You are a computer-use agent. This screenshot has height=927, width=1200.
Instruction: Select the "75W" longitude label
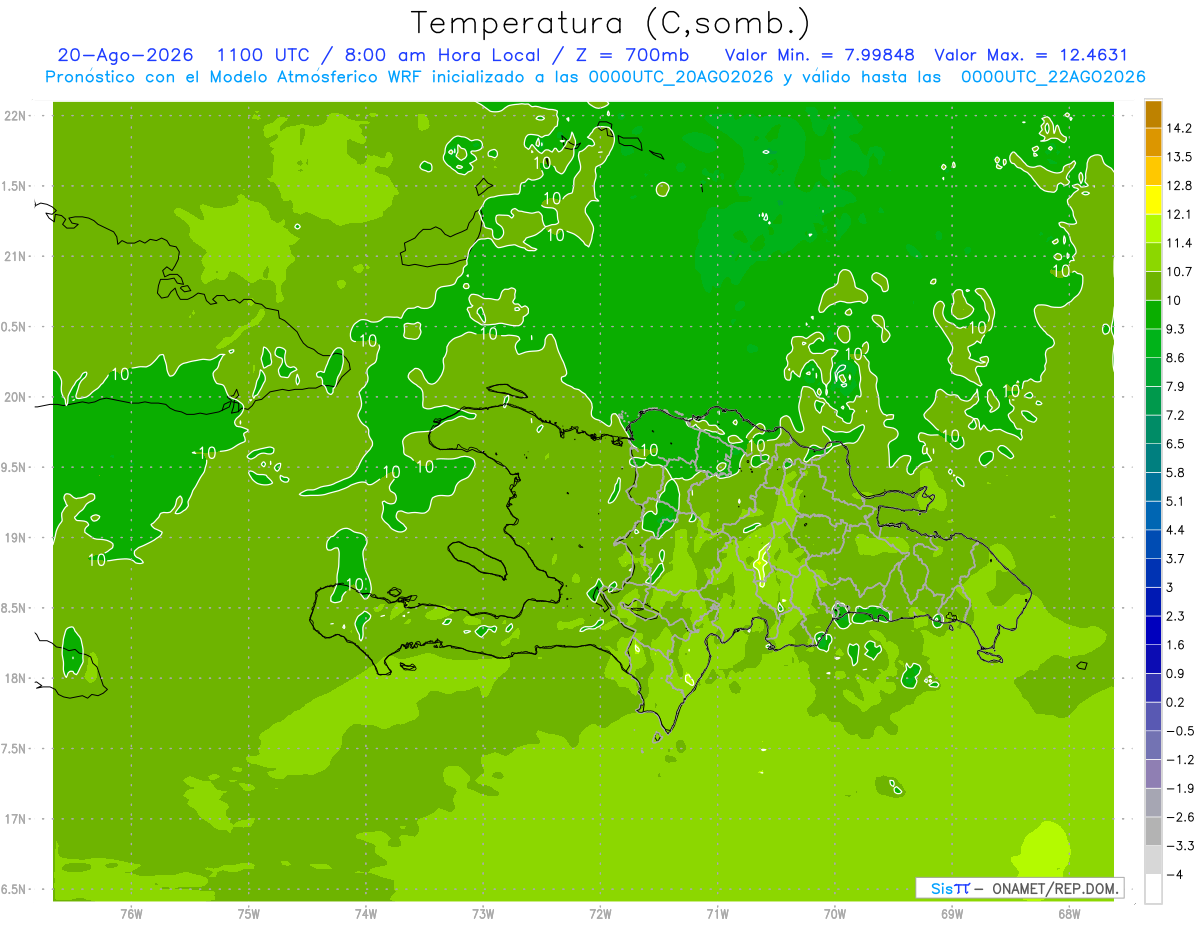click(249, 914)
